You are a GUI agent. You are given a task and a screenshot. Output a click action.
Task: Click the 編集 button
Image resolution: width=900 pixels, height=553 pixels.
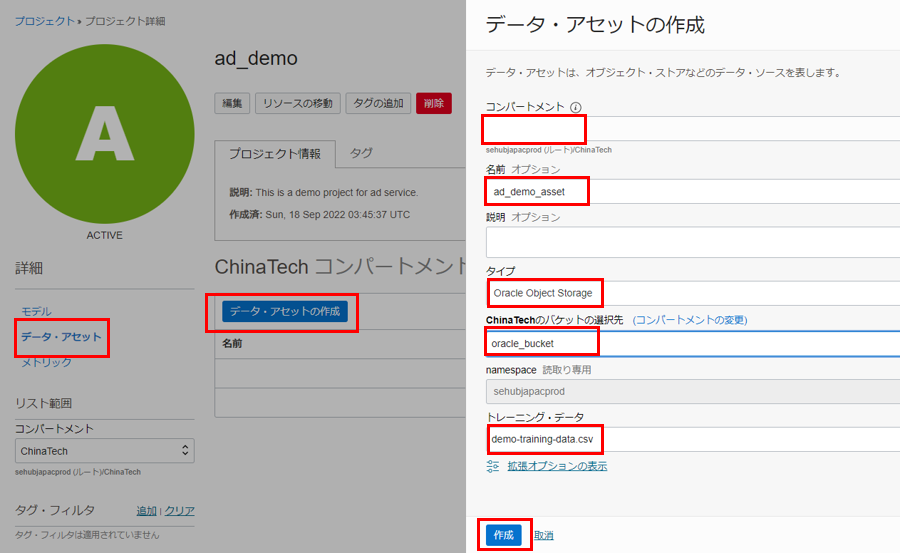tap(232, 103)
